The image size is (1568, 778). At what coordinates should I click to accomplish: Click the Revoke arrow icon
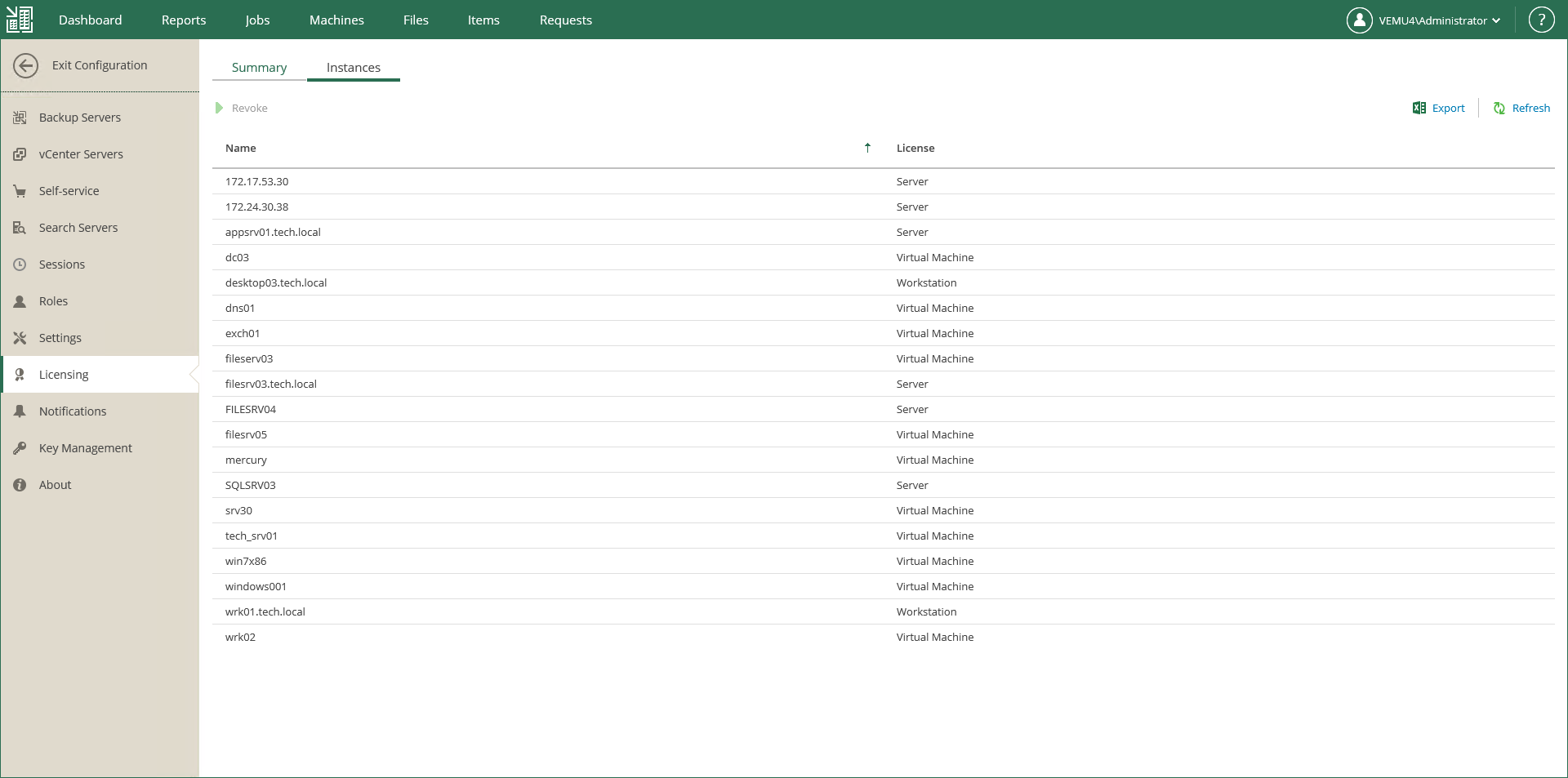(x=219, y=108)
